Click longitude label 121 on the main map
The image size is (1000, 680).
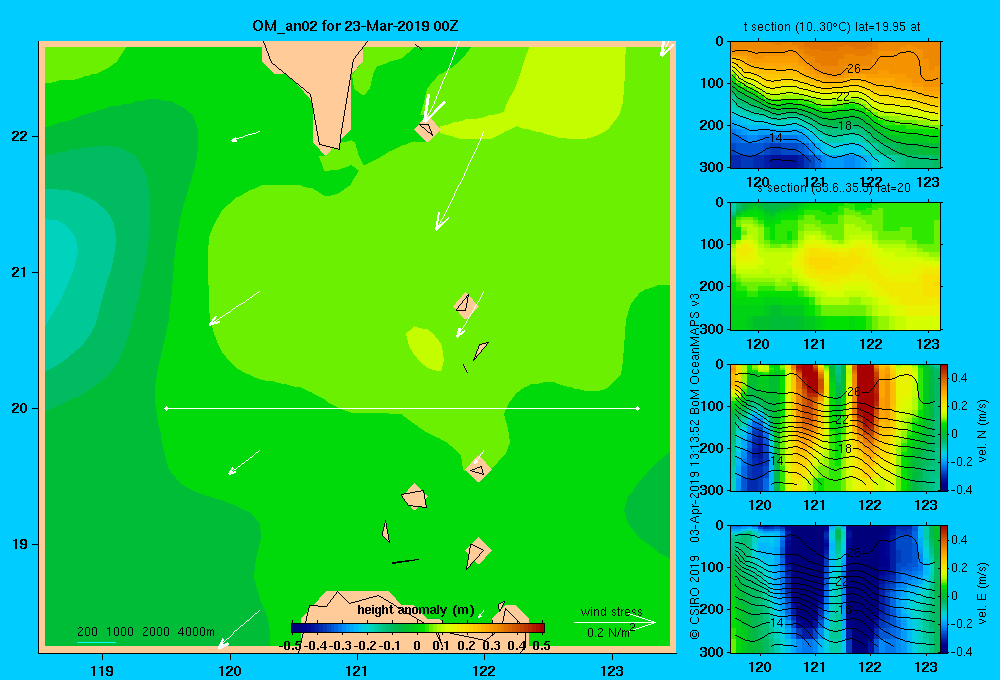point(357,670)
